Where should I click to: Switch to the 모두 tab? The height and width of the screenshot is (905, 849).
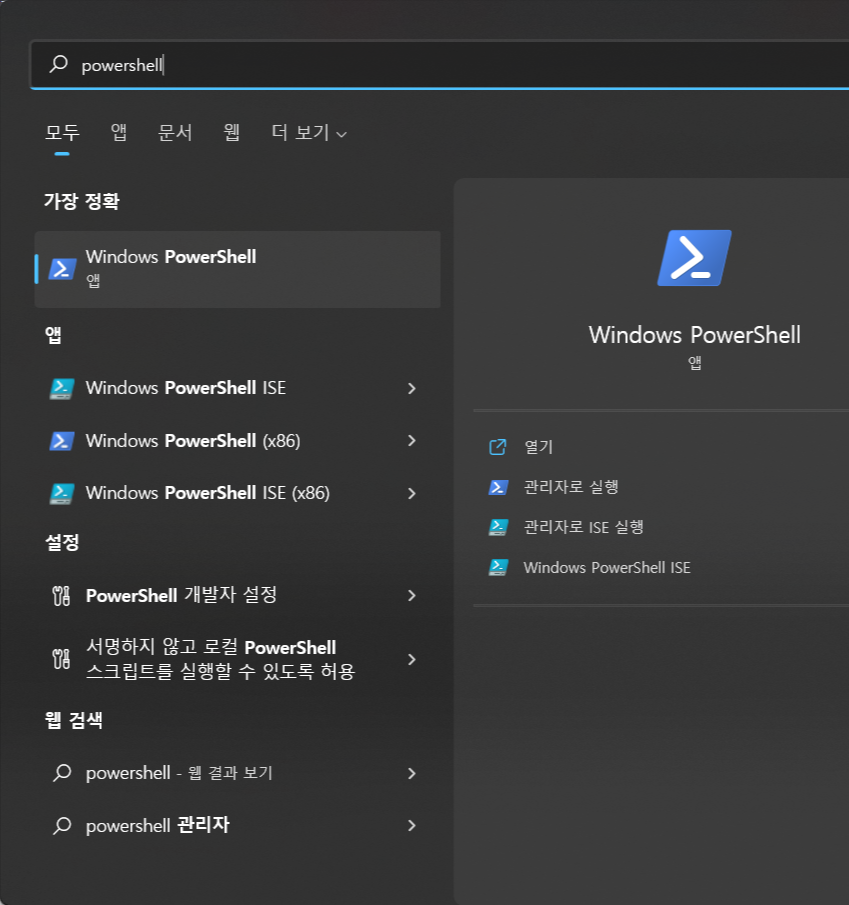coord(62,132)
